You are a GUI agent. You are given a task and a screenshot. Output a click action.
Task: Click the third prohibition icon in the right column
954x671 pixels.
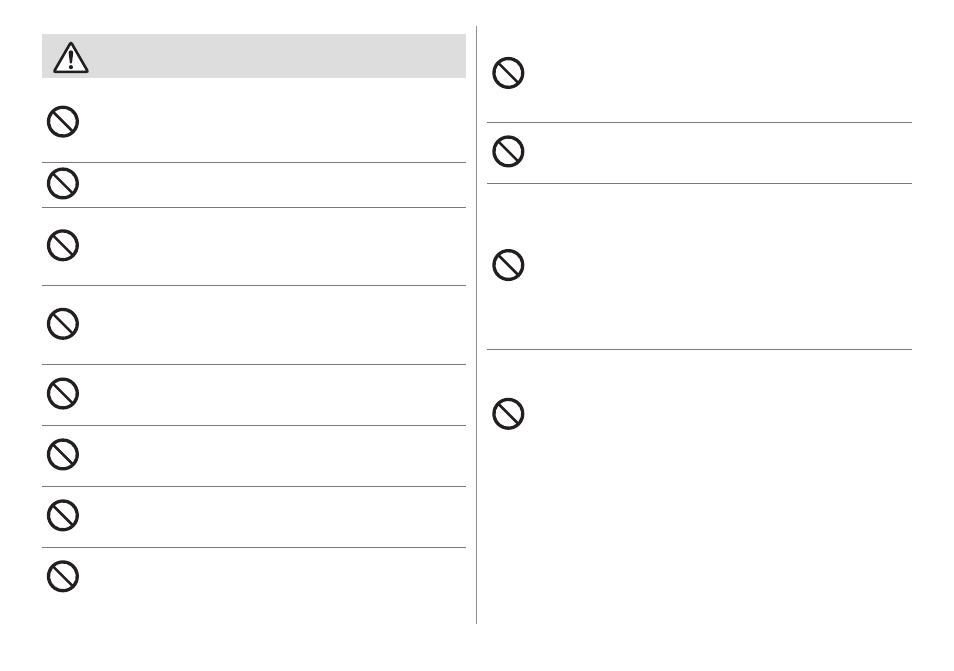coord(508,265)
